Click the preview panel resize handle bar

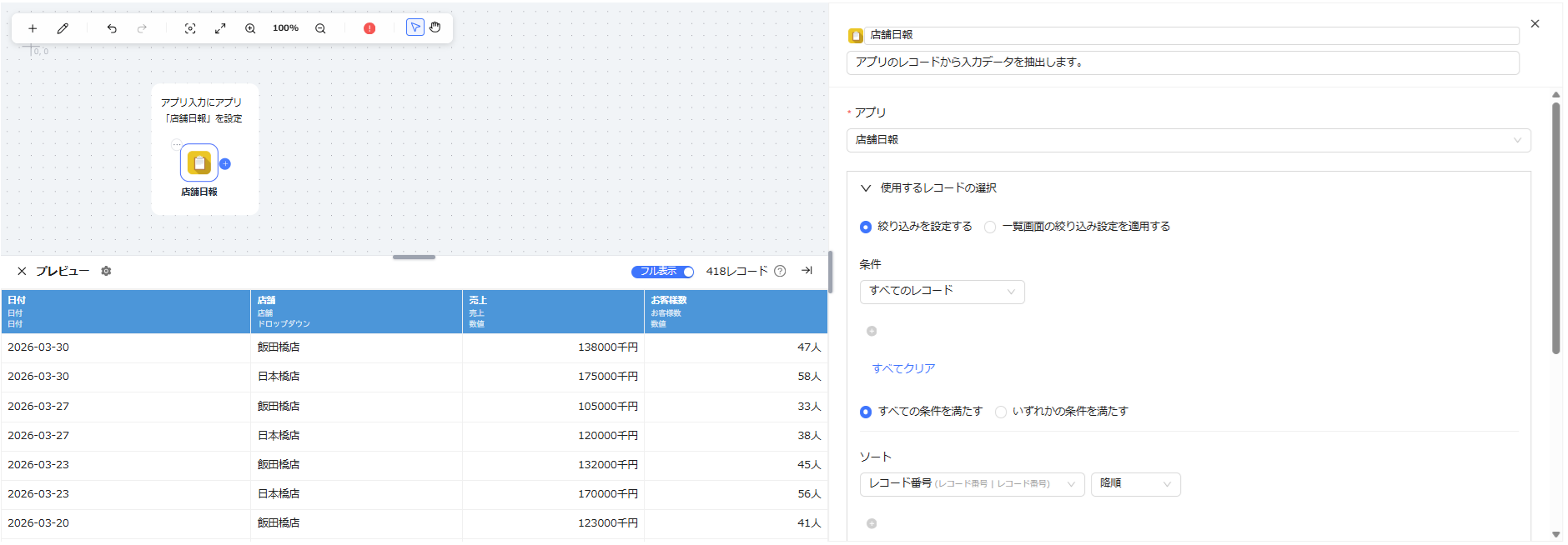point(414,257)
